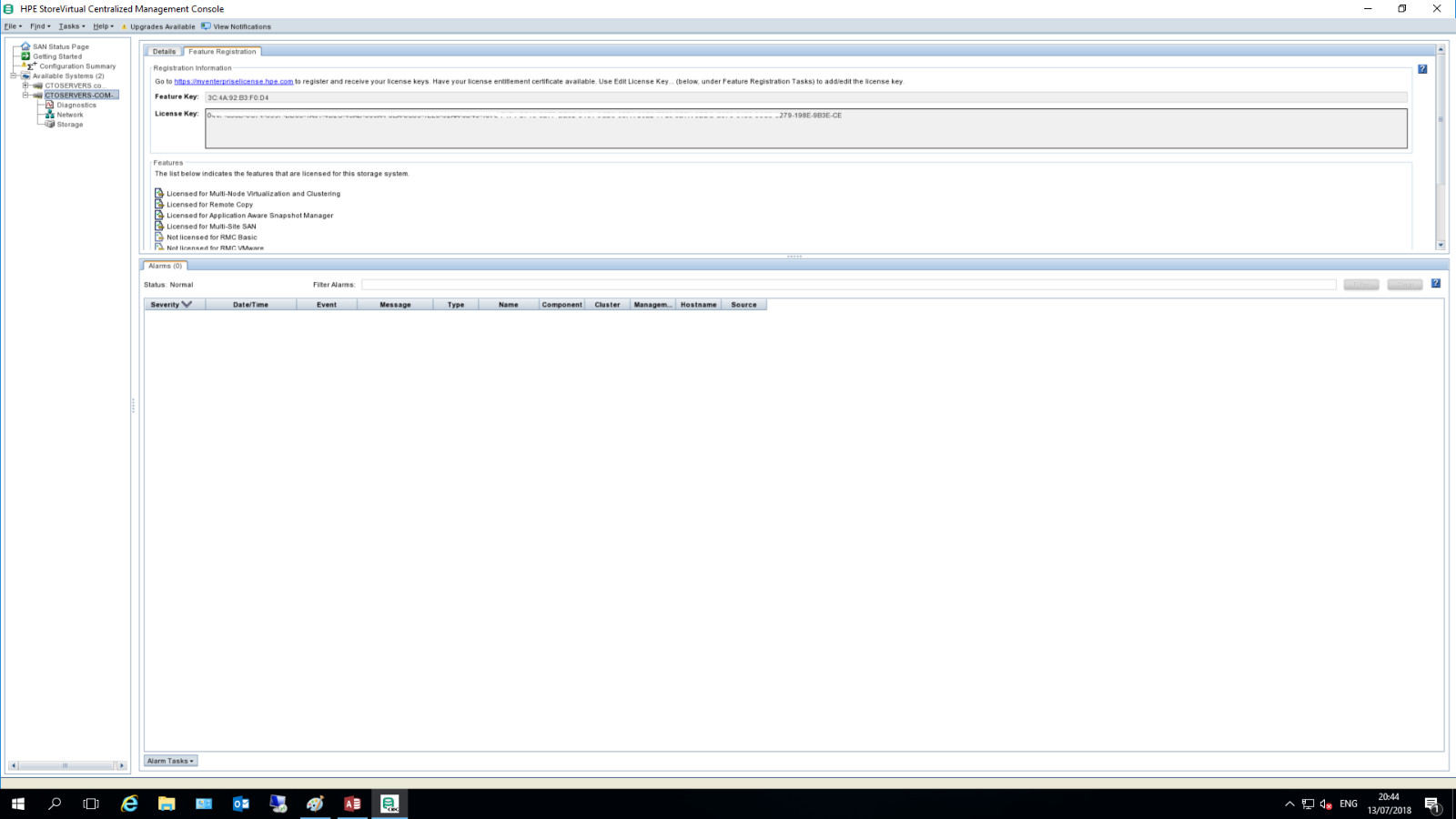Image resolution: width=1456 pixels, height=819 pixels.
Task: Collapse the Available Systems tree node
Action: (14, 76)
